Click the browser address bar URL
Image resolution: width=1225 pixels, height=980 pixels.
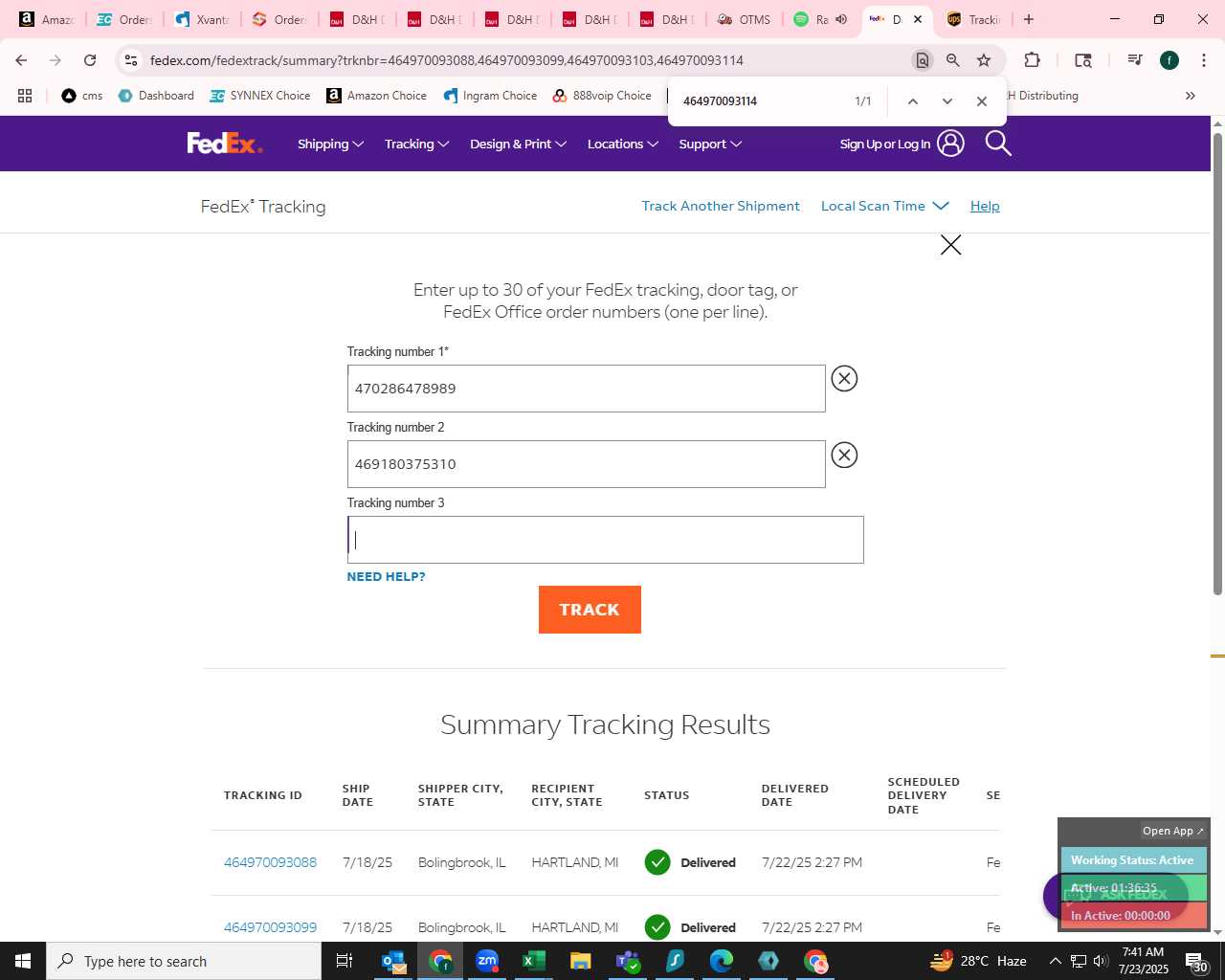(x=447, y=60)
